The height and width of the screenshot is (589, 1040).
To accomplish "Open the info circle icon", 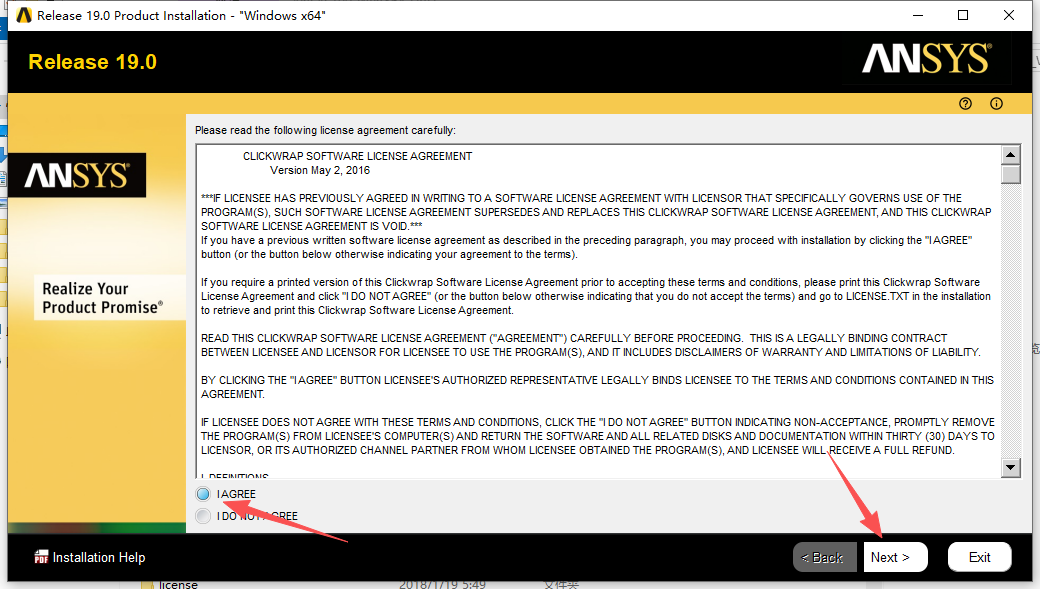I will click(996, 103).
